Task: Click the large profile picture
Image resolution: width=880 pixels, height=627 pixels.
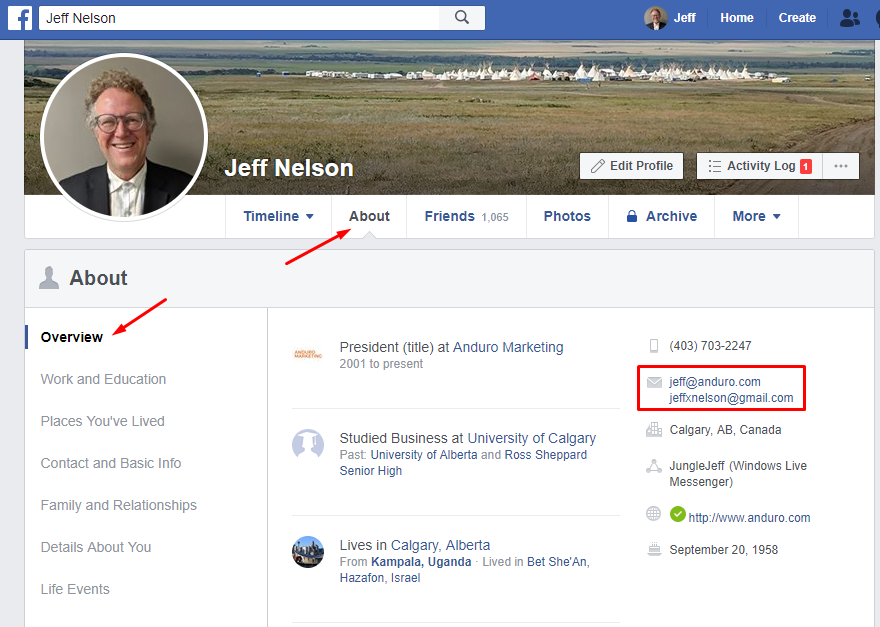Action: point(124,137)
